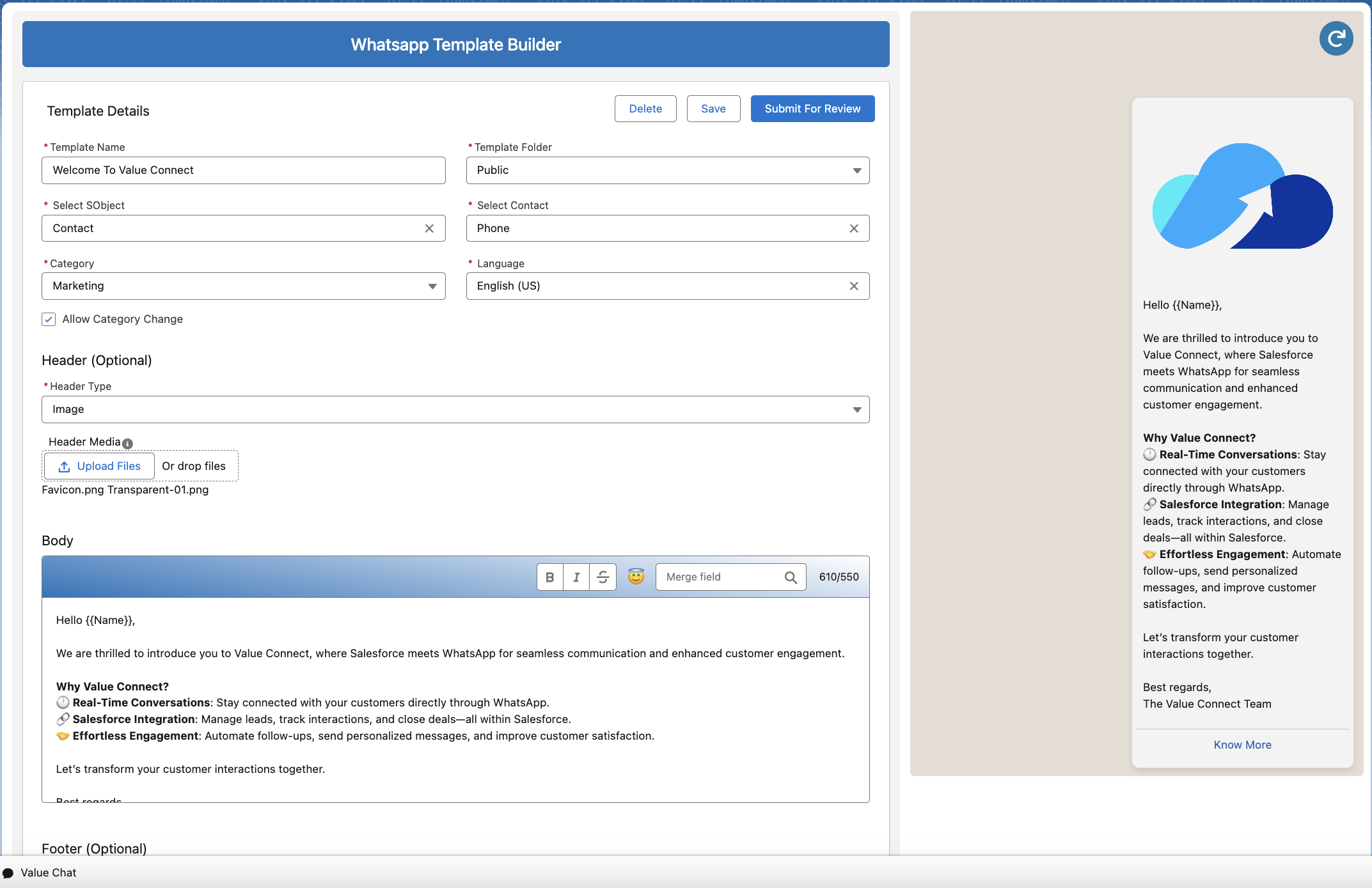
Task: Open the Header Type dropdown
Action: (455, 409)
